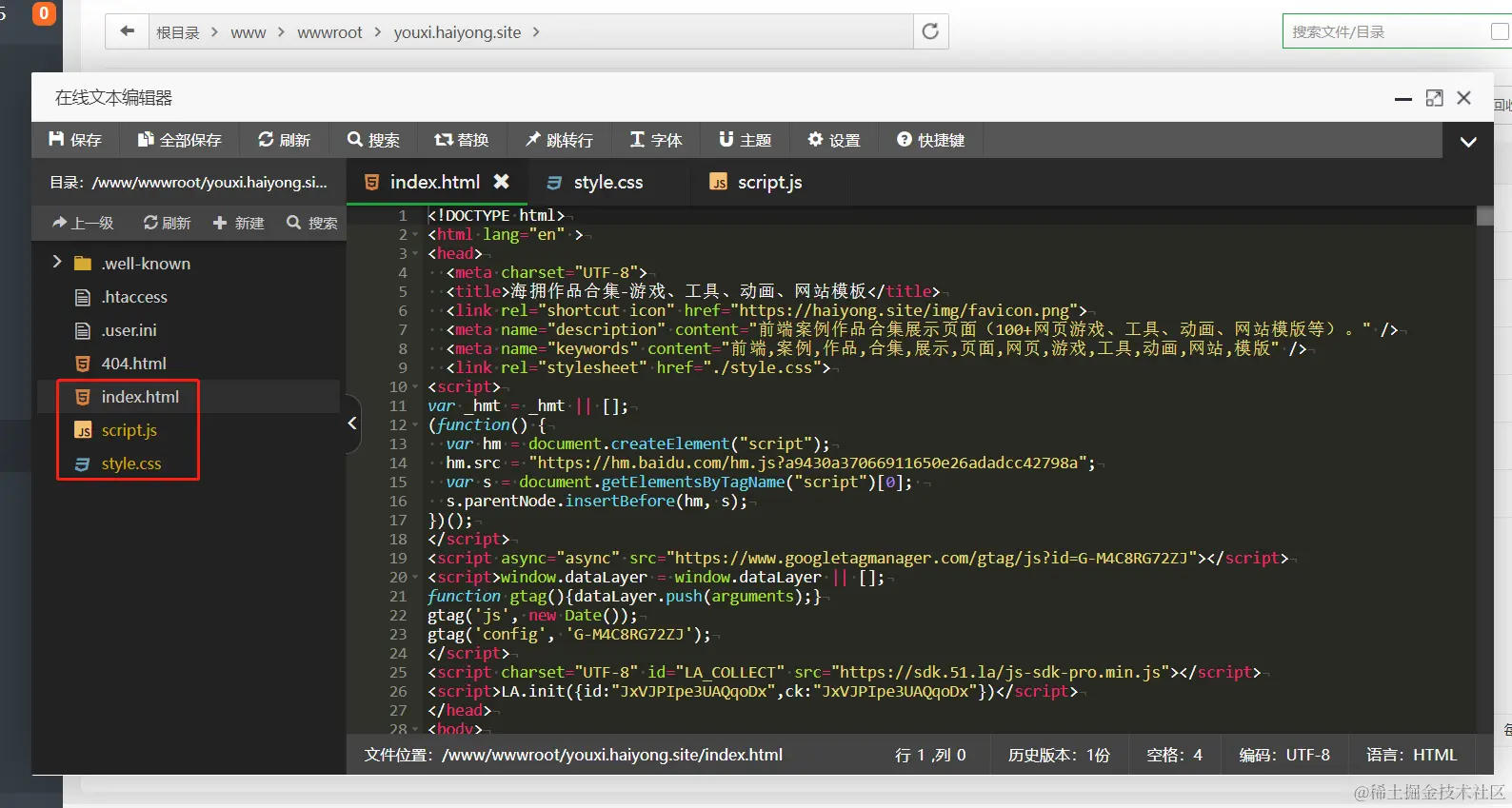Change language via 语言: HTML
Image resolution: width=1512 pixels, height=808 pixels.
(x=1411, y=755)
